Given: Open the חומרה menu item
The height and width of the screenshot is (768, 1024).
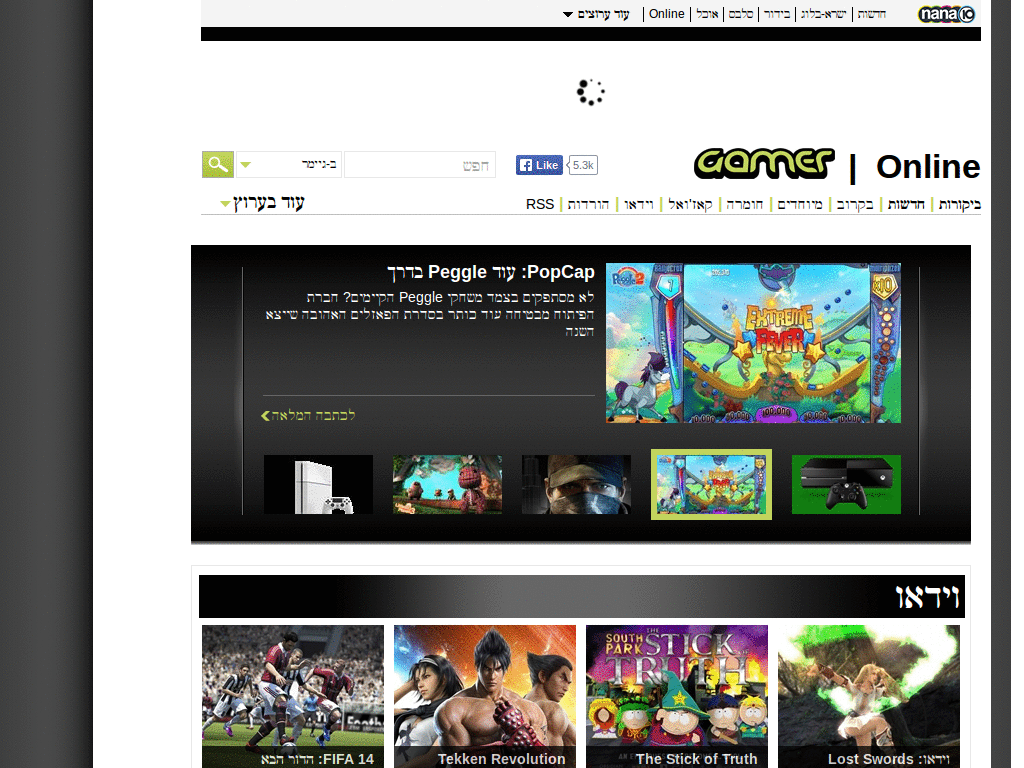Looking at the screenshot, I should pyautogui.click(x=744, y=204).
